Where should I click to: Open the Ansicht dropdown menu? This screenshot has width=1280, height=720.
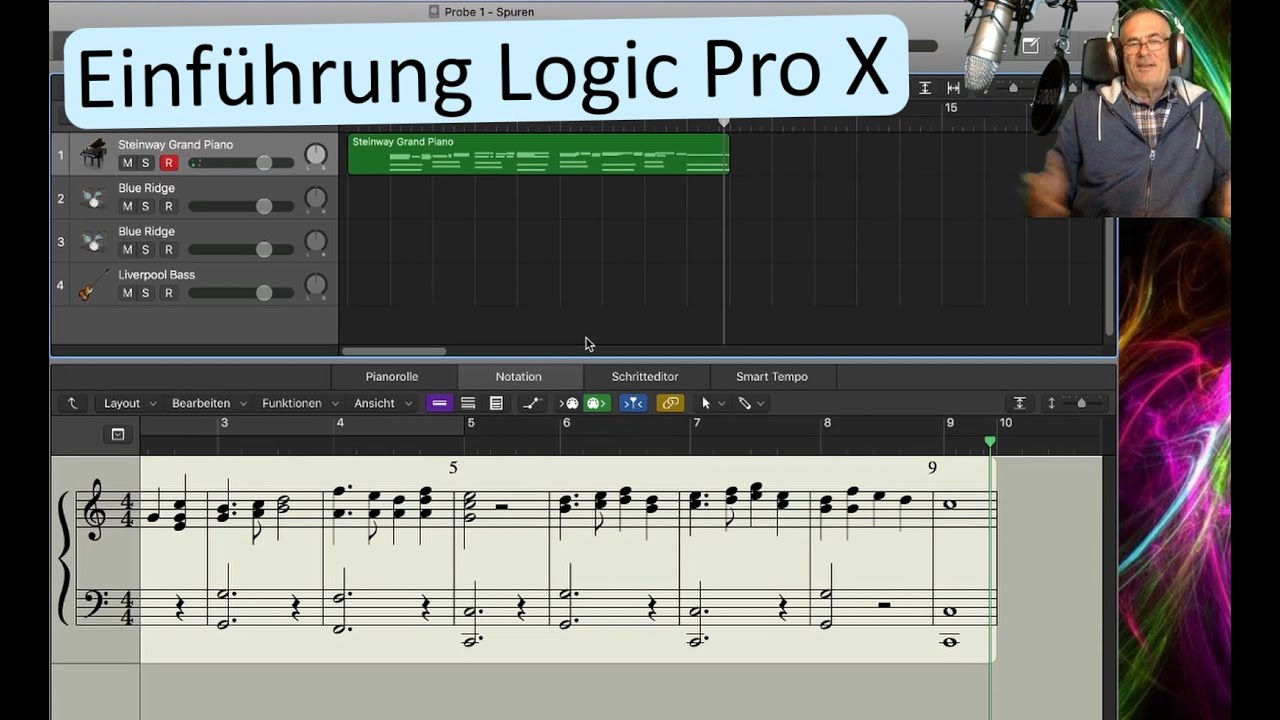[x=383, y=403]
